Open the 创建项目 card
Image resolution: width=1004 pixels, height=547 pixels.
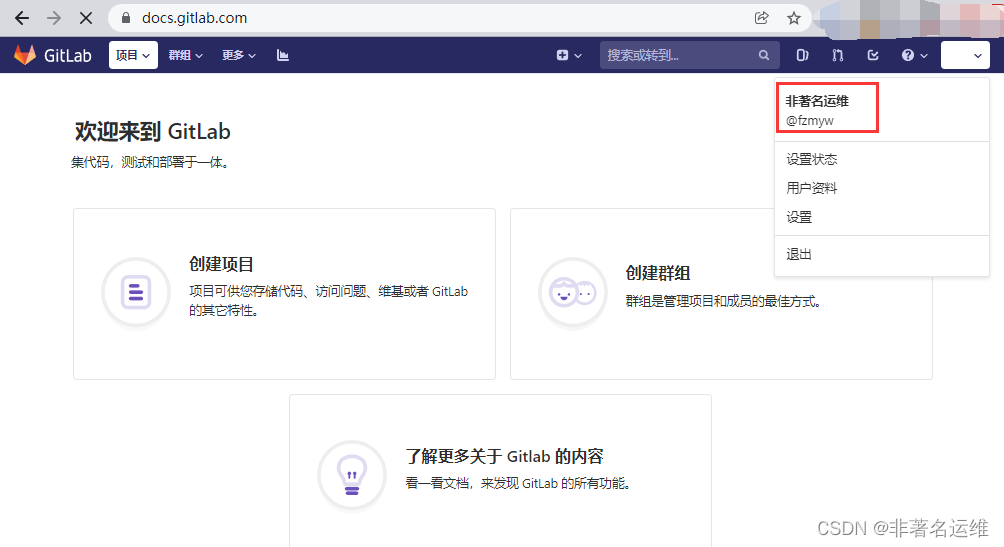click(x=284, y=293)
